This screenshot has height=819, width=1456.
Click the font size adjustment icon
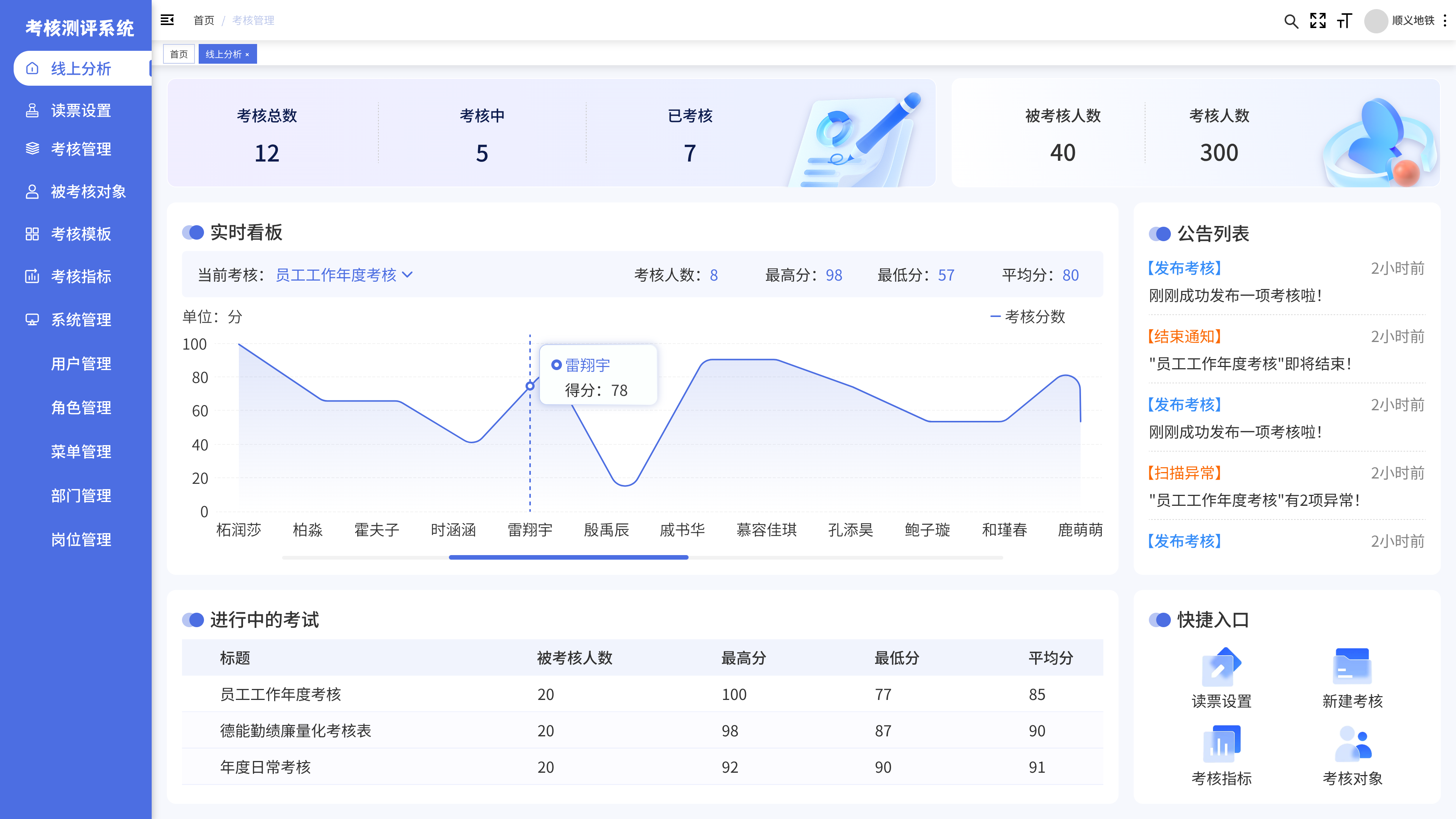click(x=1345, y=21)
